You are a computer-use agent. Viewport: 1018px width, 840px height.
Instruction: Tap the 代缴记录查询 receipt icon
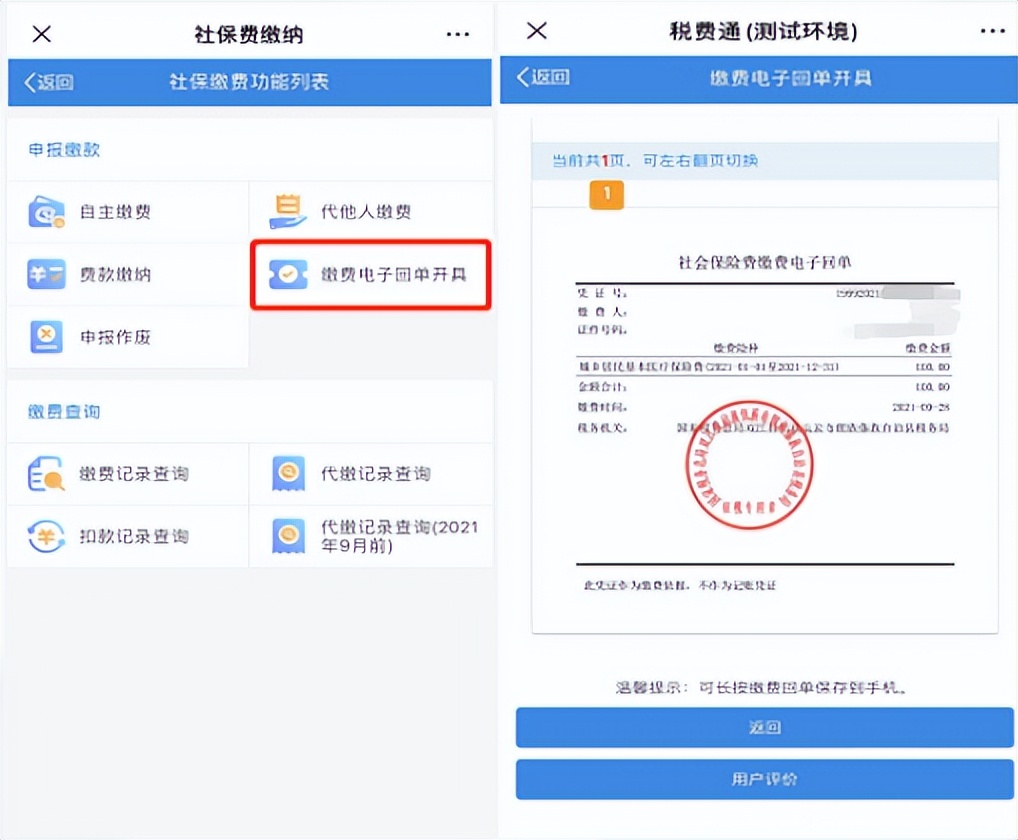click(x=288, y=474)
